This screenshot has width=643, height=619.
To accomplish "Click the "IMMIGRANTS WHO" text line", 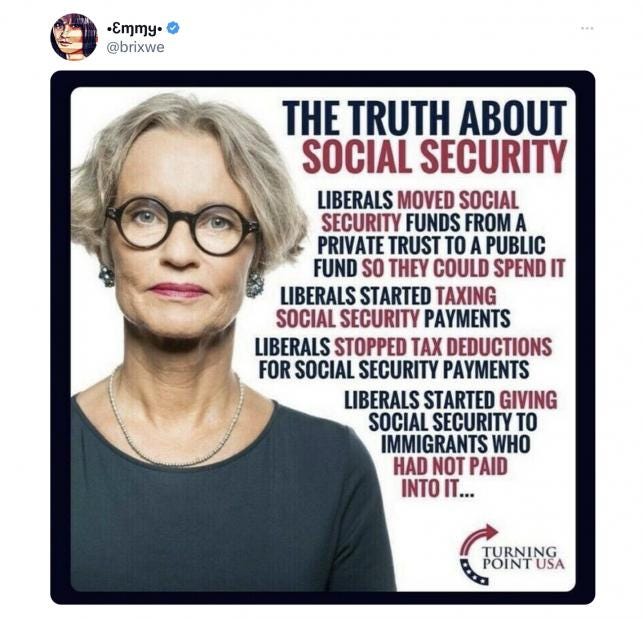I will coord(456,444).
